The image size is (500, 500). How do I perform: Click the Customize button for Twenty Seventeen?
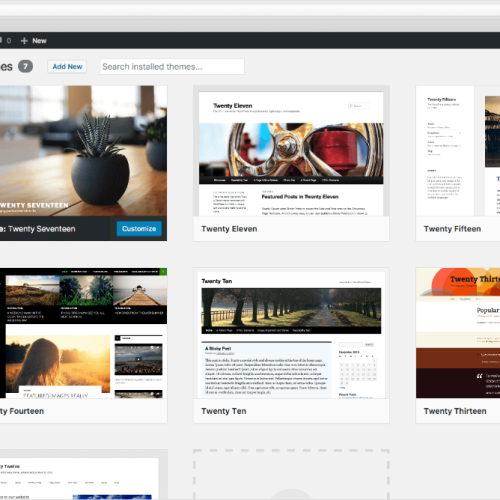(139, 229)
